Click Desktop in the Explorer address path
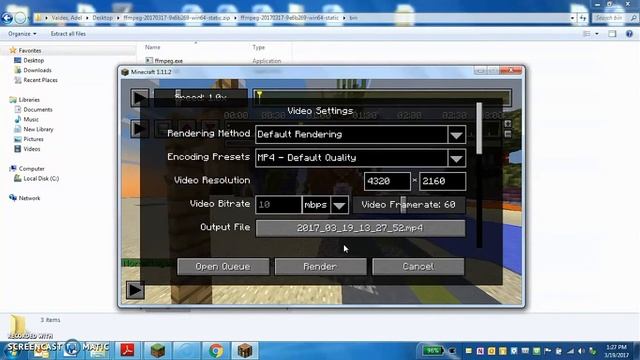This screenshot has width=640, height=360. (x=102, y=18)
